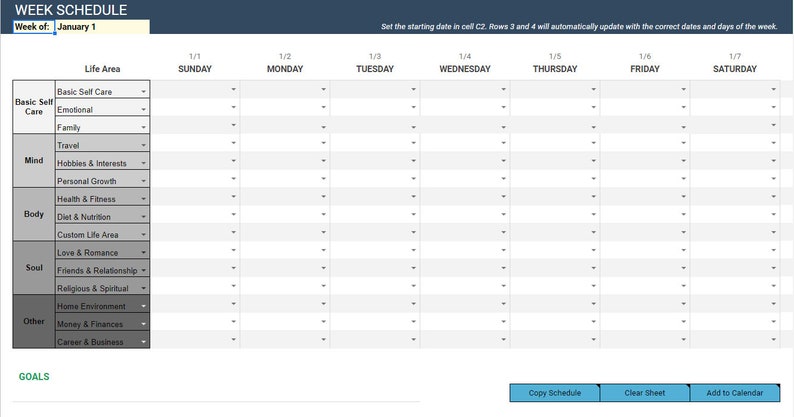Open Wednesday dropdown in Travel row
Screen dimensions: 794x417
pyautogui.click(x=503, y=143)
